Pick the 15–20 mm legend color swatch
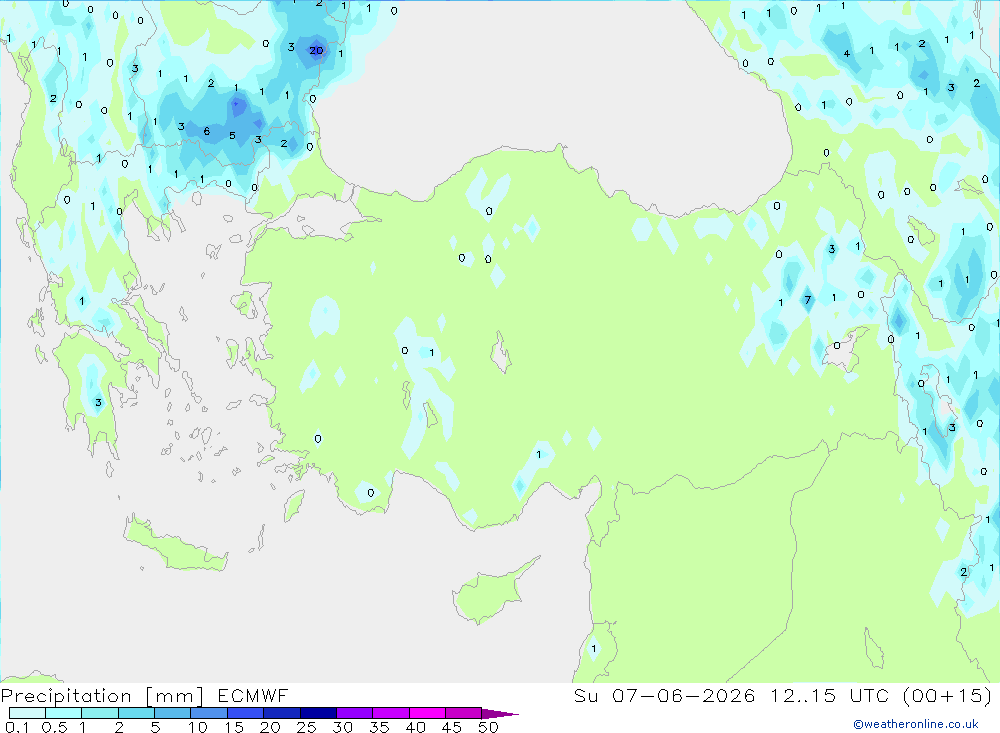The width and height of the screenshot is (1000, 733). click(246, 713)
